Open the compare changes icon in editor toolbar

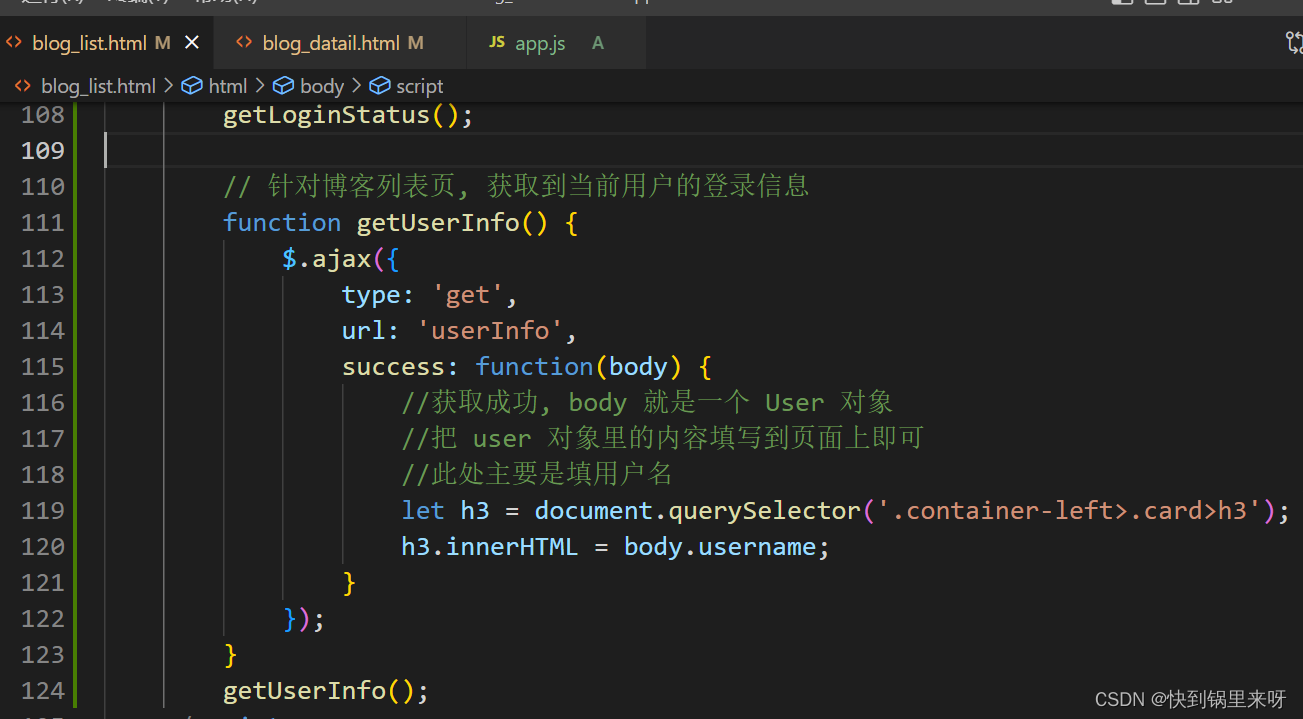(1293, 43)
